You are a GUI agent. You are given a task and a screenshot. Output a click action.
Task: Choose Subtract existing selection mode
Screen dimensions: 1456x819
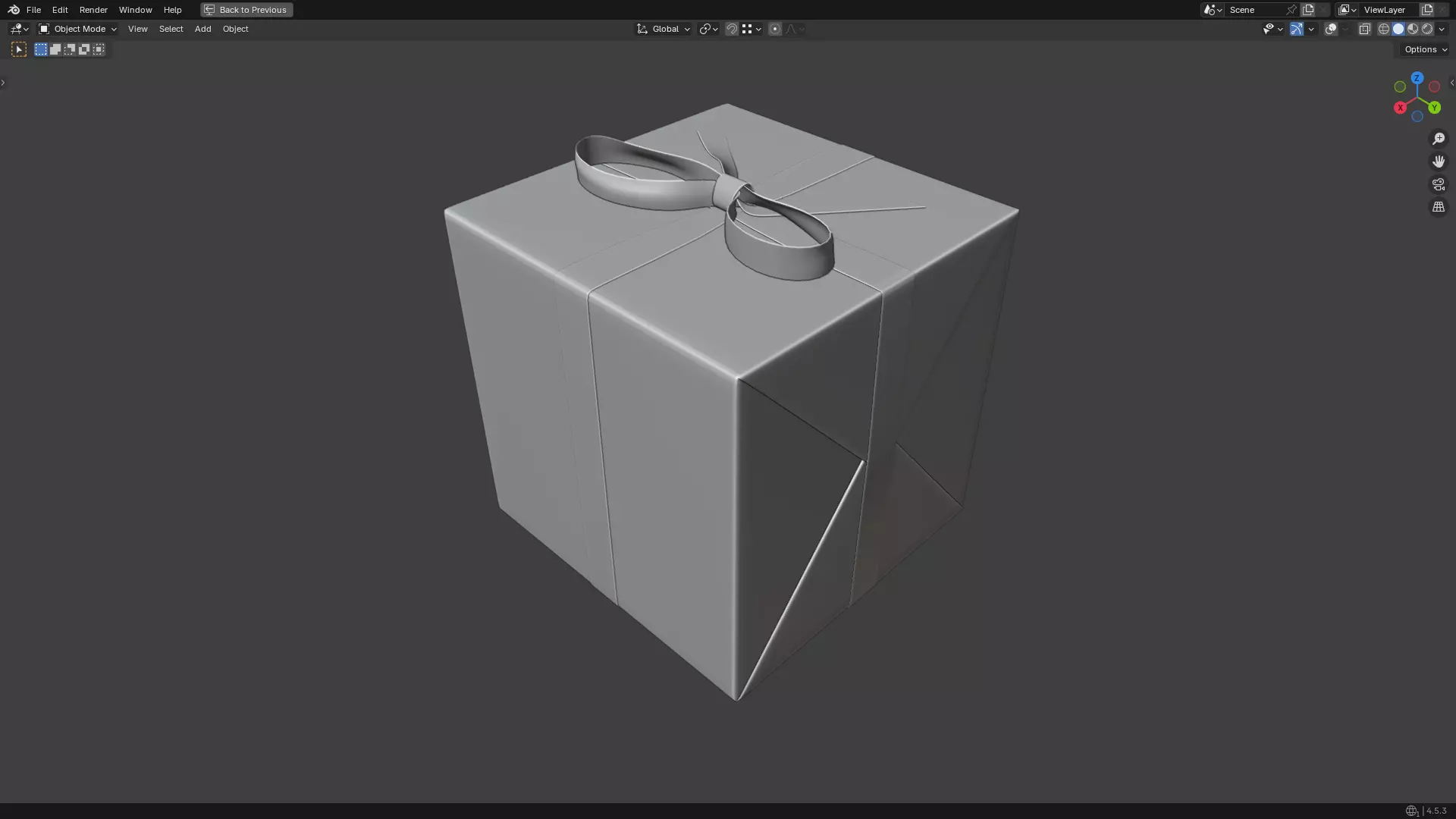[x=70, y=49]
